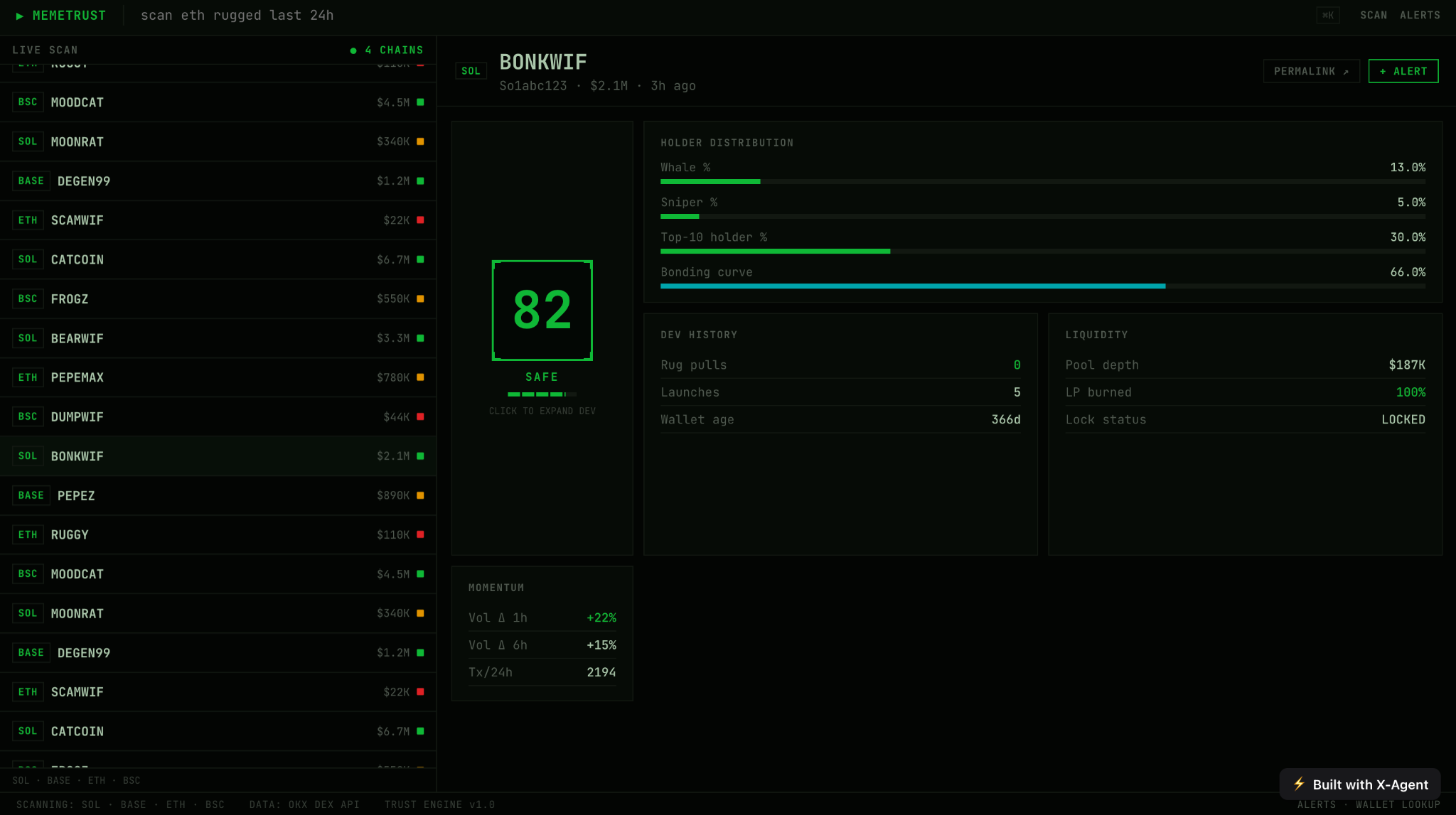Click the MEMETRUST logo play icon
1456x815 pixels.
20,16
